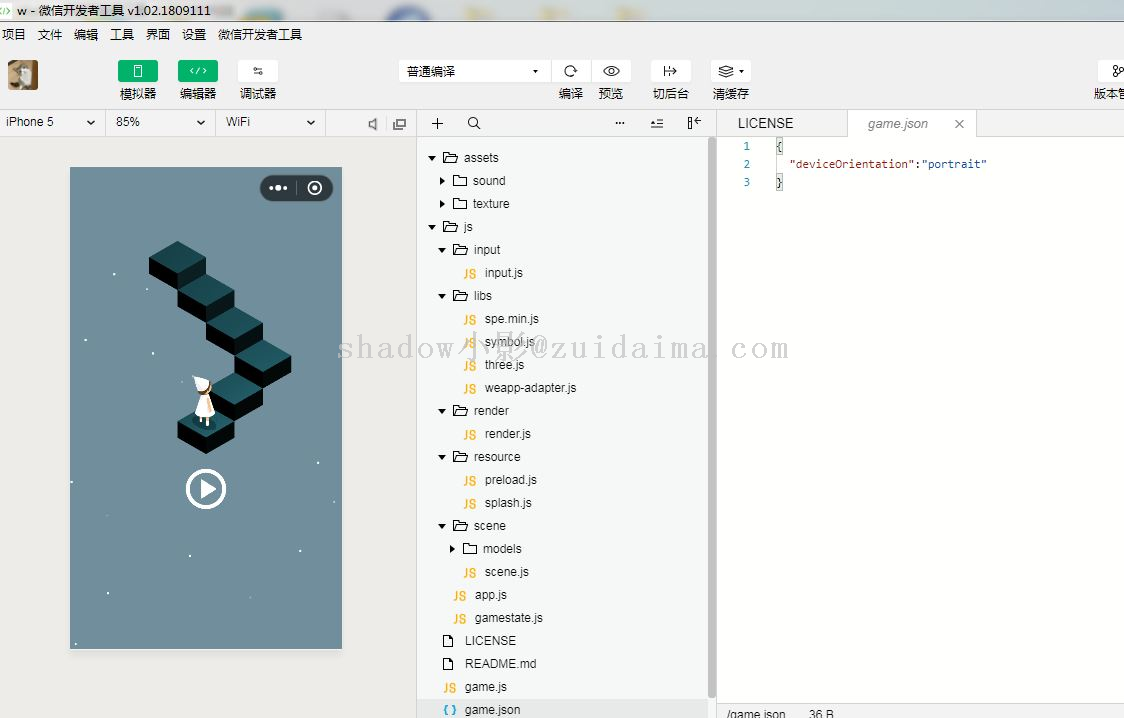Open the 工具 menu
This screenshot has height=718, width=1124.
click(122, 34)
